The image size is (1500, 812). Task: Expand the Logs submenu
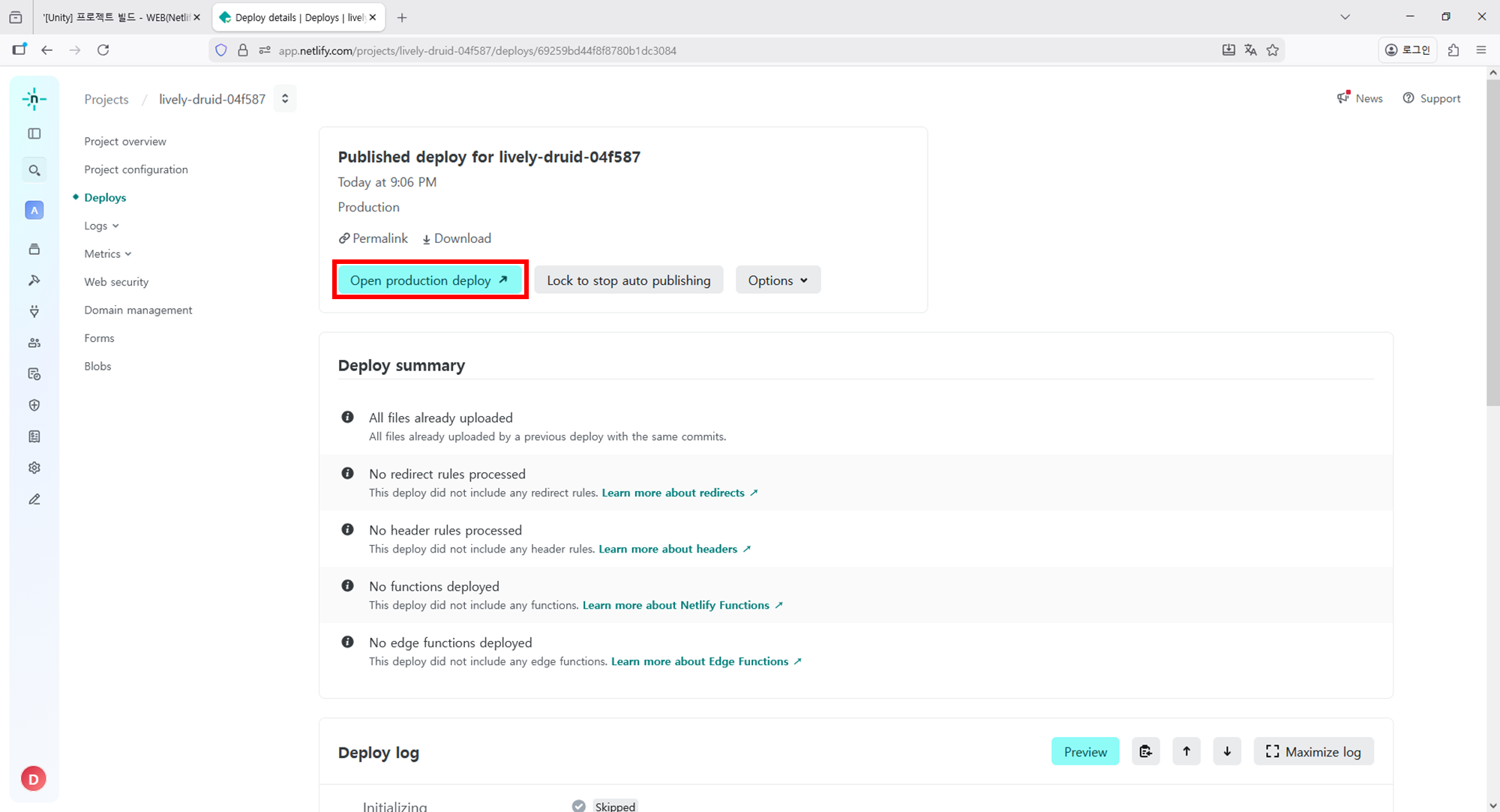(x=101, y=226)
